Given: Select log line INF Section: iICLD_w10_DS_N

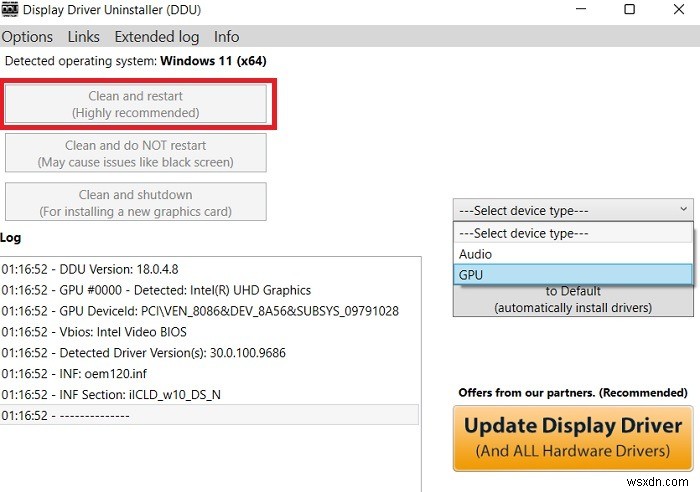Looking at the screenshot, I should pos(209,395).
